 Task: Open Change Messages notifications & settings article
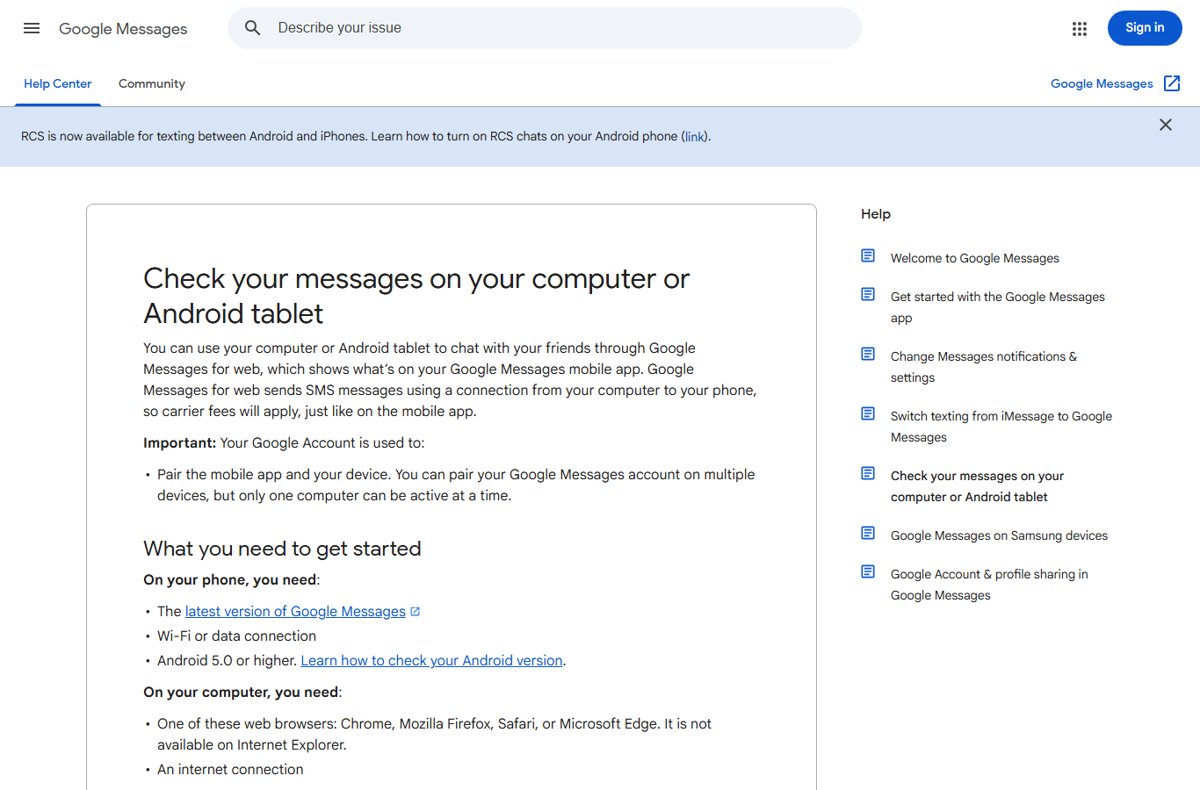[x=984, y=367]
